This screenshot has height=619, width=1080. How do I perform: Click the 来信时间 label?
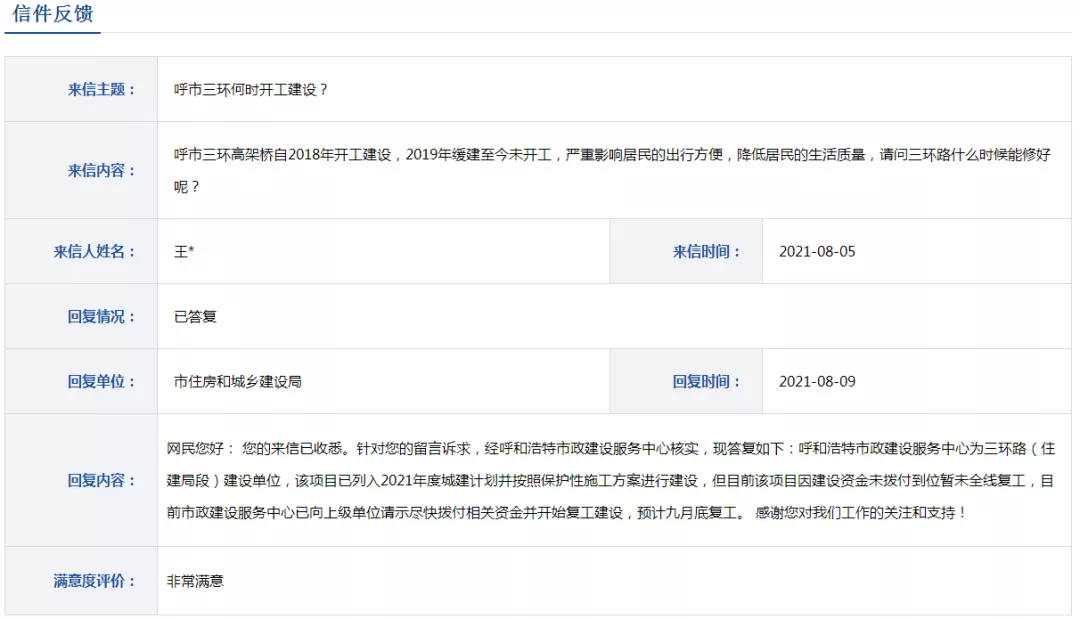[707, 251]
